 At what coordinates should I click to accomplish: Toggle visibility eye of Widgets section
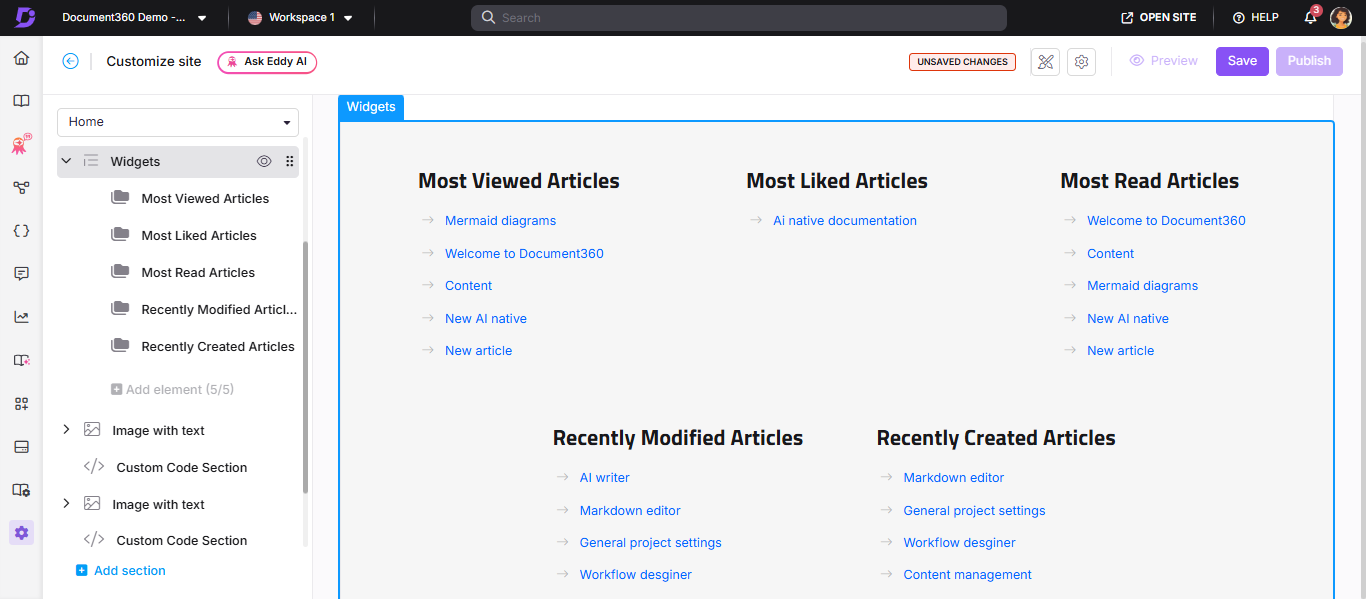click(x=264, y=161)
